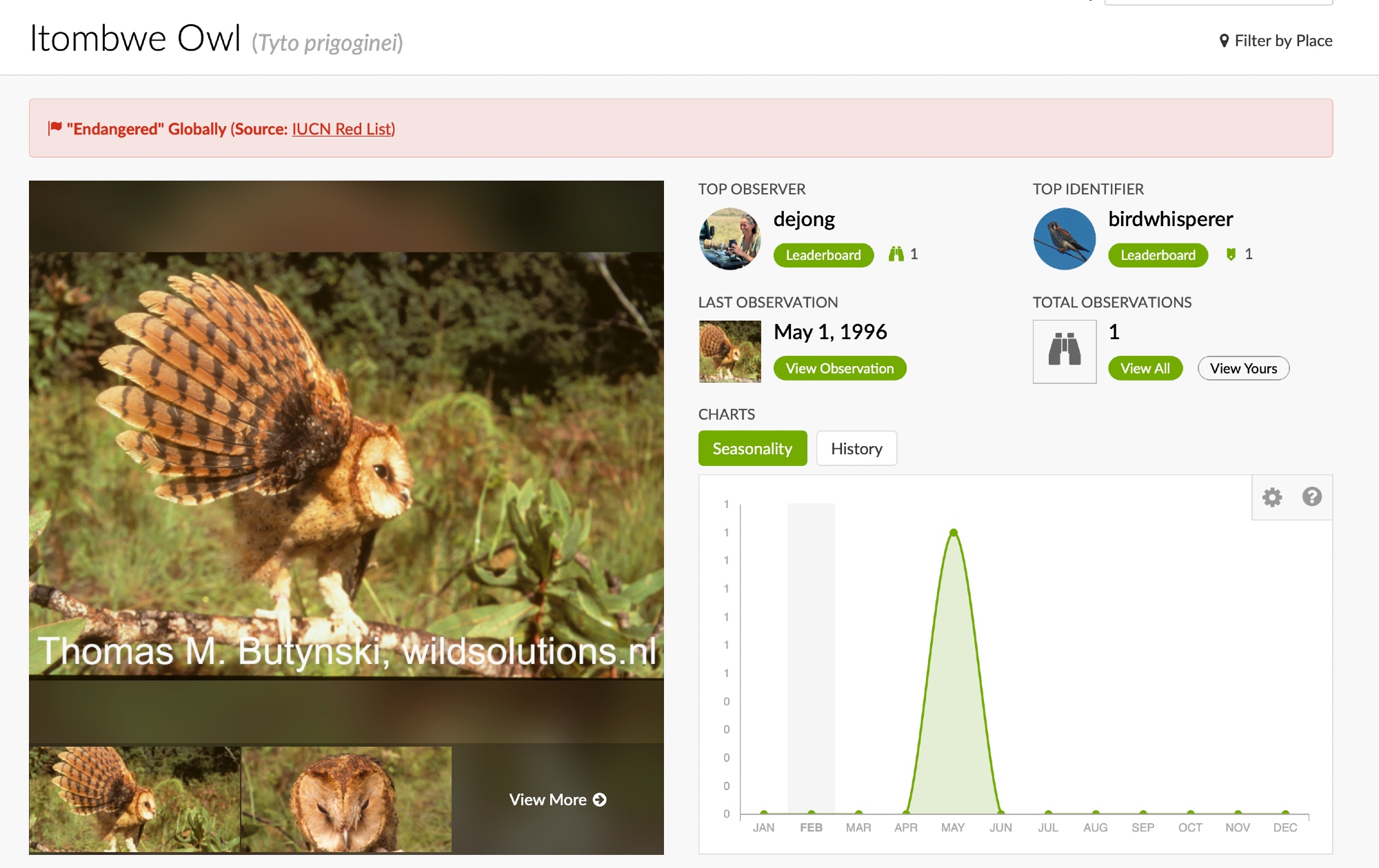The image size is (1379, 868).
Task: Select the owl face close-up thumbnail
Action: [347, 798]
